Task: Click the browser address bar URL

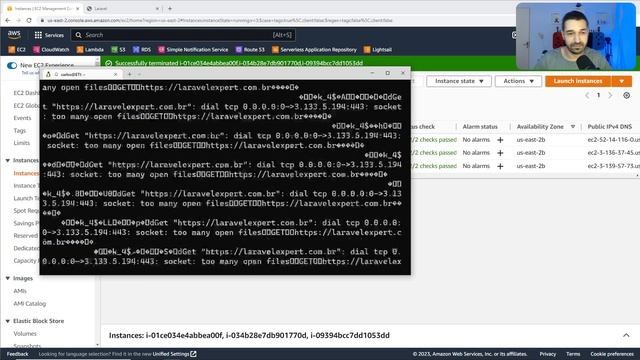Action: [220, 20]
